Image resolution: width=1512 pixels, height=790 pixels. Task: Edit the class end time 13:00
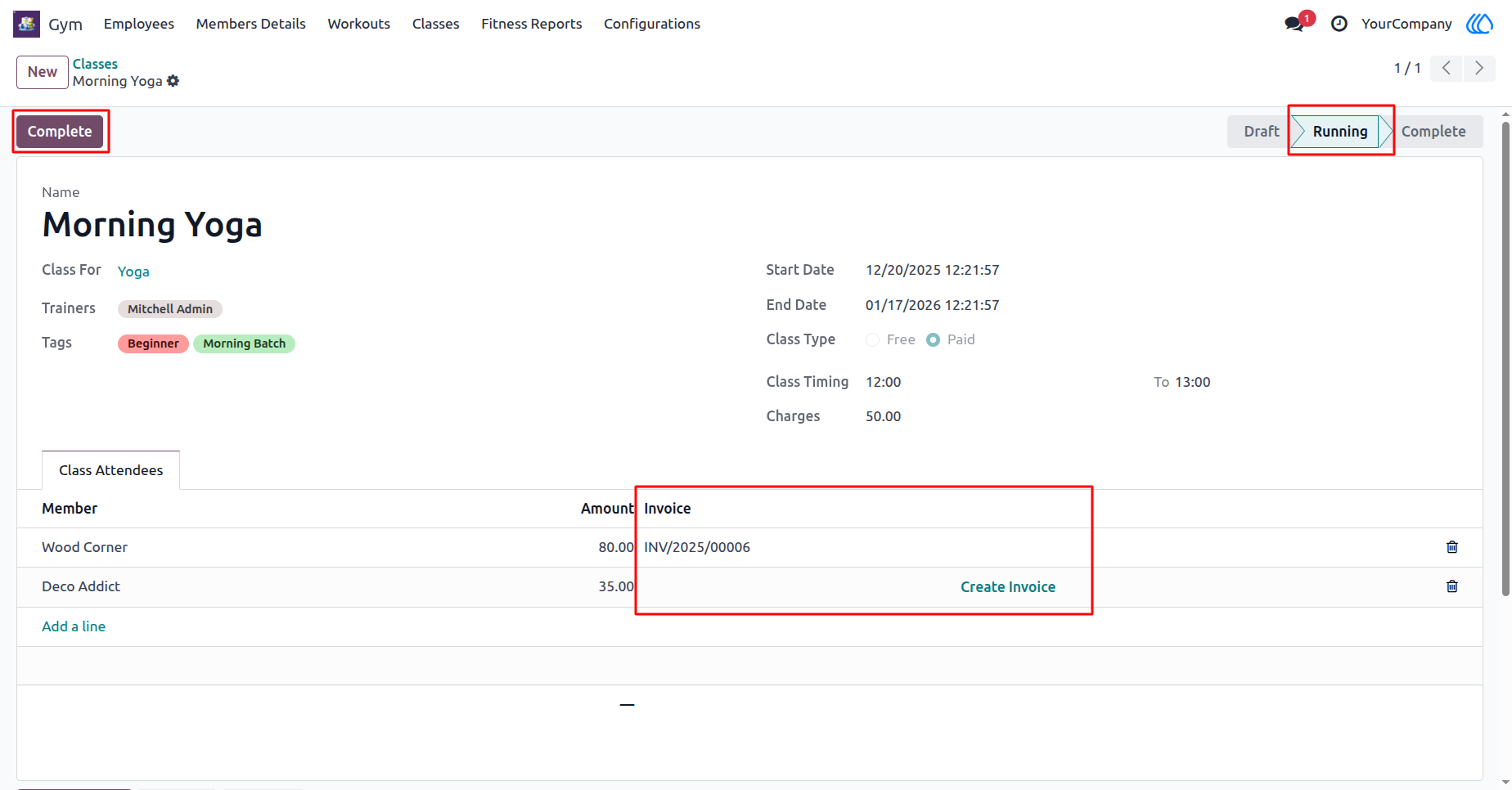(x=1192, y=382)
